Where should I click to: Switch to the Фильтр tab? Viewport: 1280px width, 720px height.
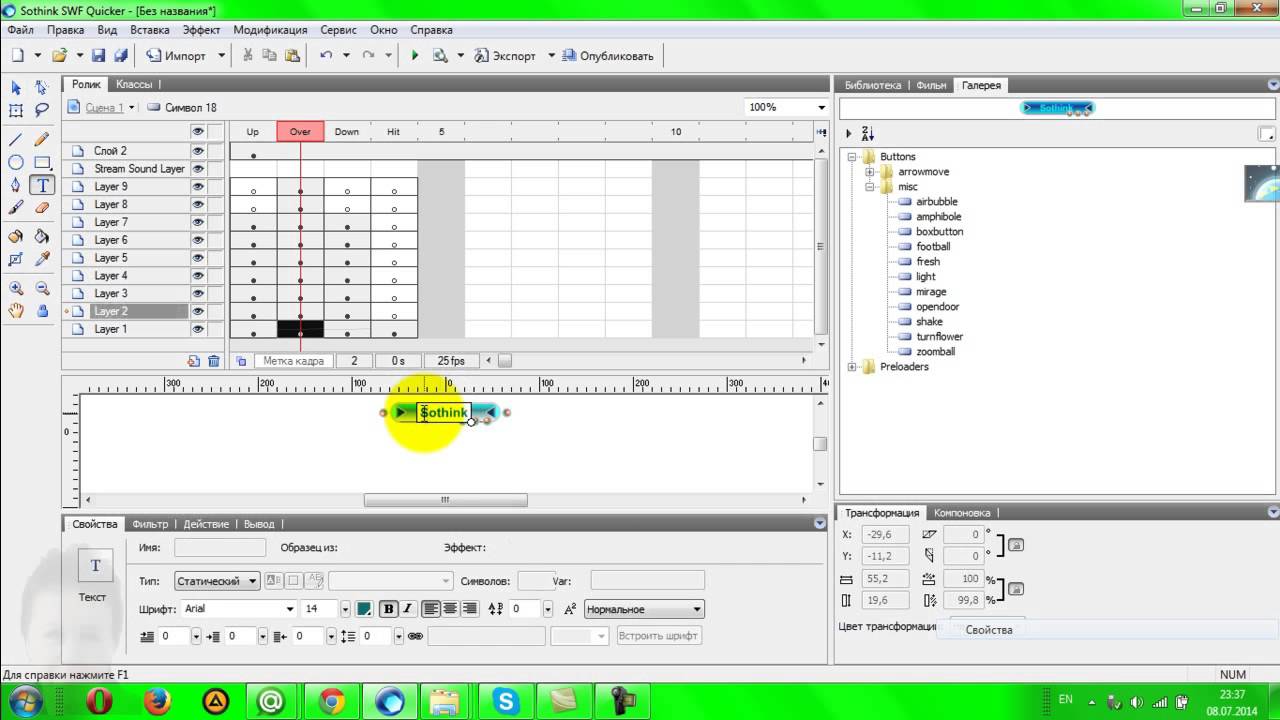[x=150, y=524]
